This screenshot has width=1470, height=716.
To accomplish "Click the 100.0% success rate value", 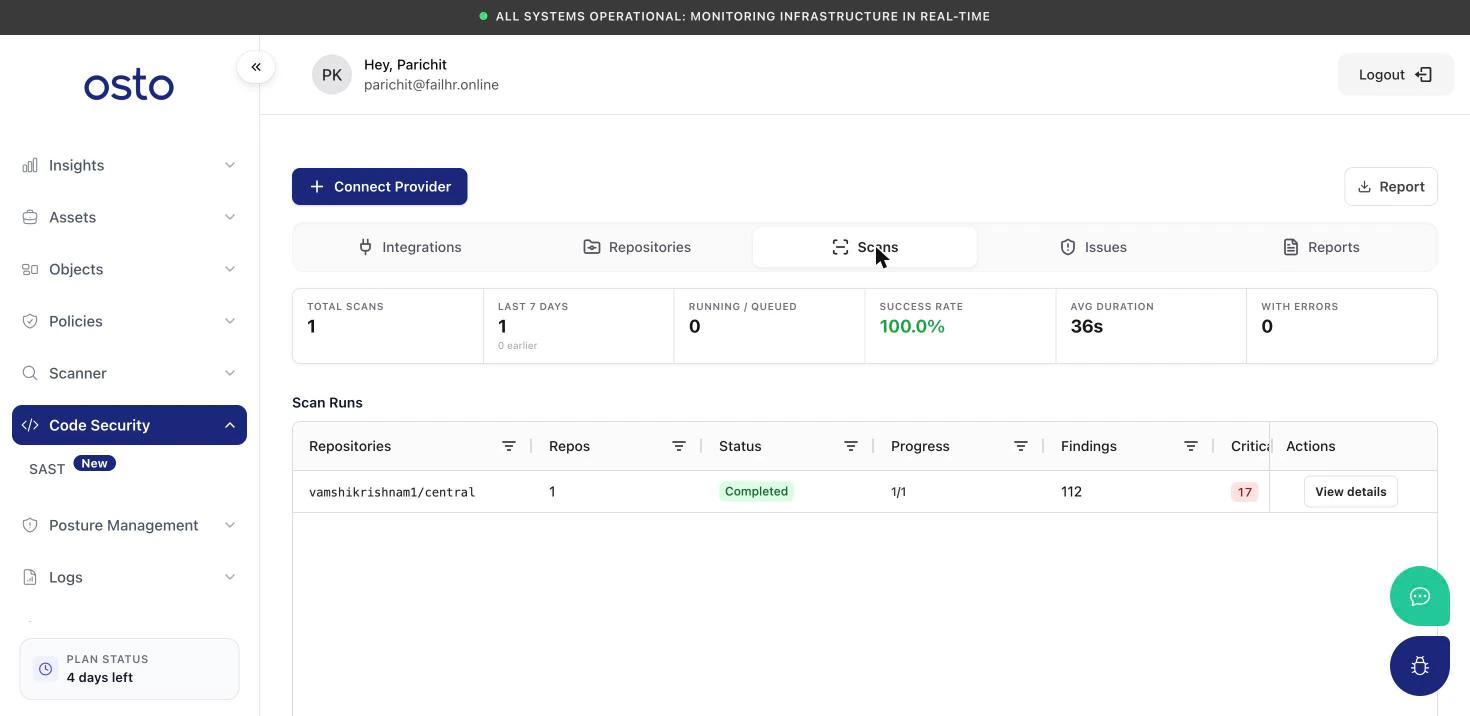I will (x=912, y=326).
